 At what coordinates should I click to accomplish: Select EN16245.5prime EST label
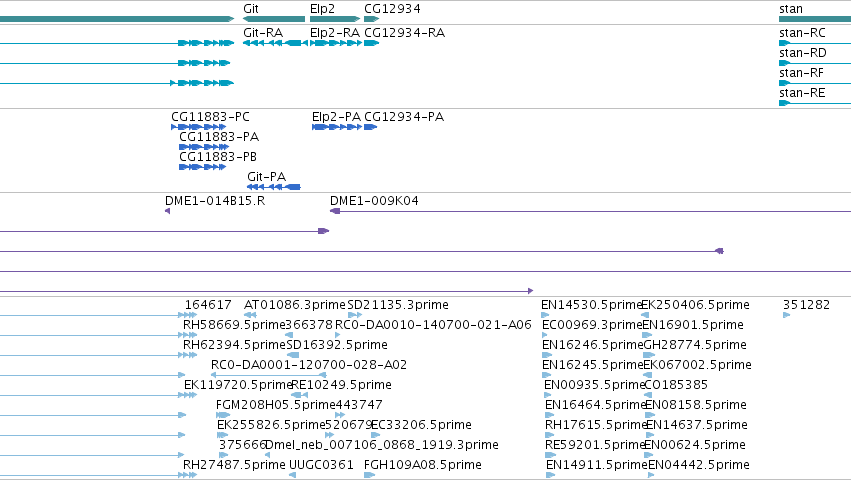click(593, 365)
